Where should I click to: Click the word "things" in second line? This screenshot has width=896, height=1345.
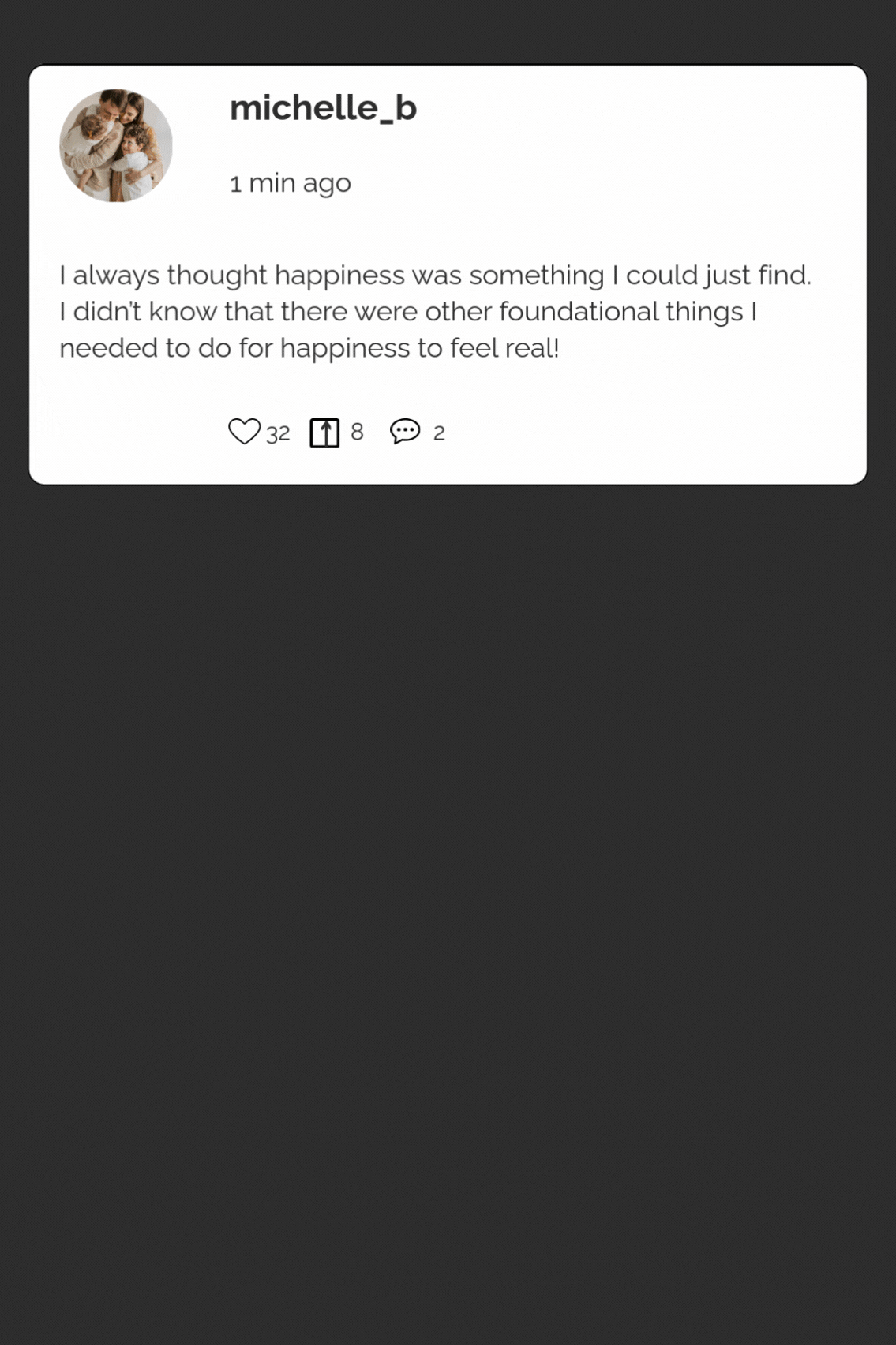[704, 312]
